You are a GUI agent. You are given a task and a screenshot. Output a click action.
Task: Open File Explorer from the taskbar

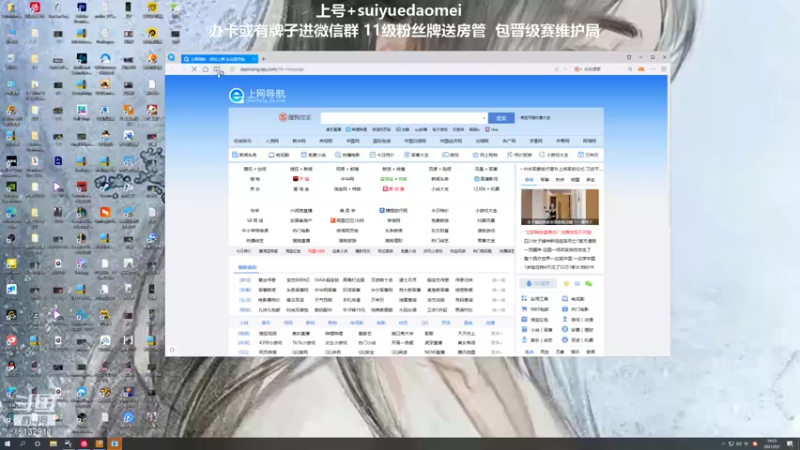(53, 444)
